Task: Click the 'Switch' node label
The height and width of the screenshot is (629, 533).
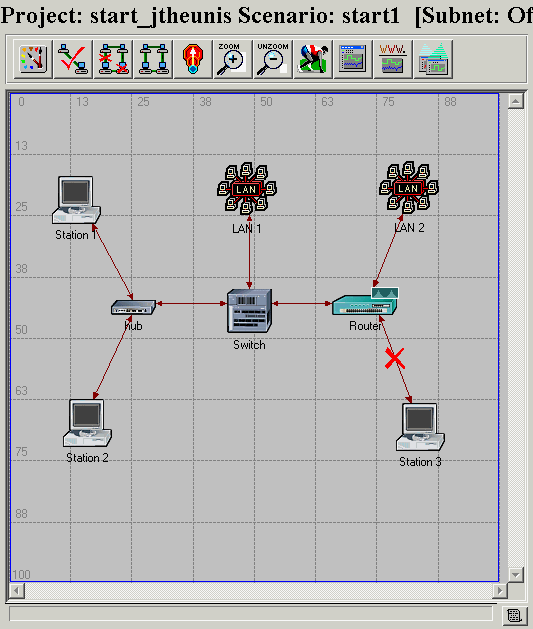Action: [249, 345]
